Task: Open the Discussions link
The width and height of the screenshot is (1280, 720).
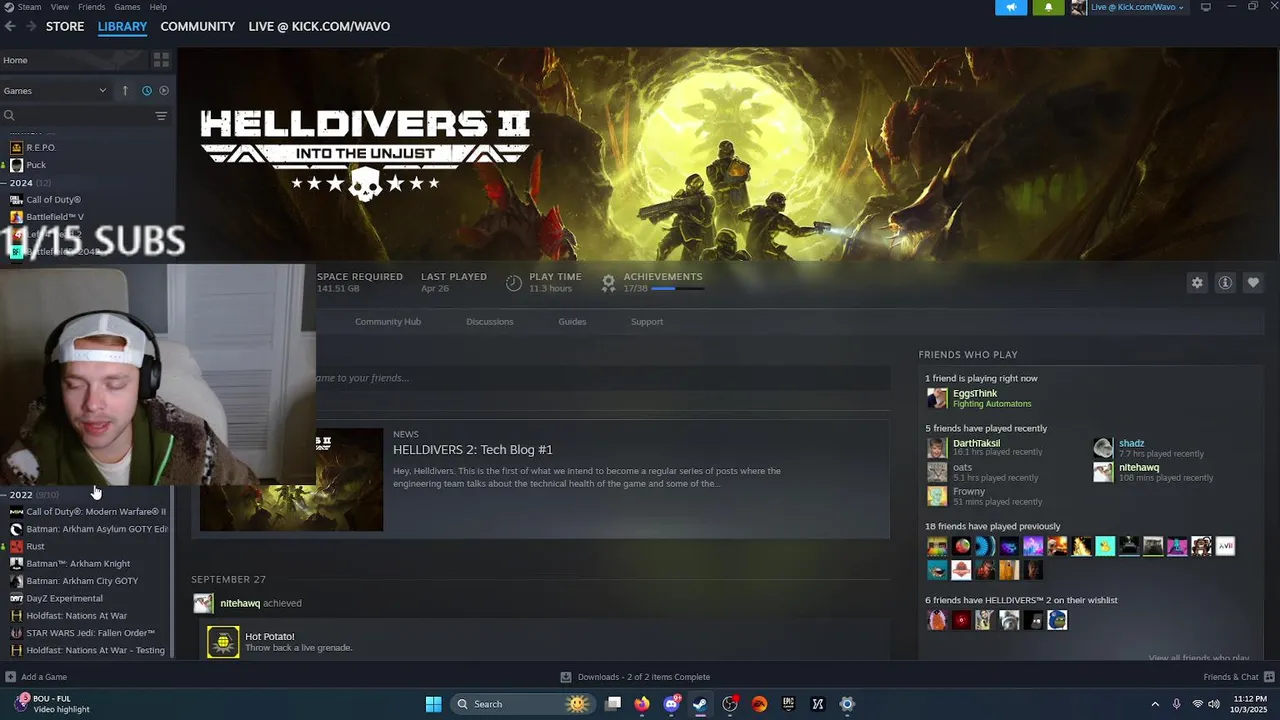Action: 490,322
